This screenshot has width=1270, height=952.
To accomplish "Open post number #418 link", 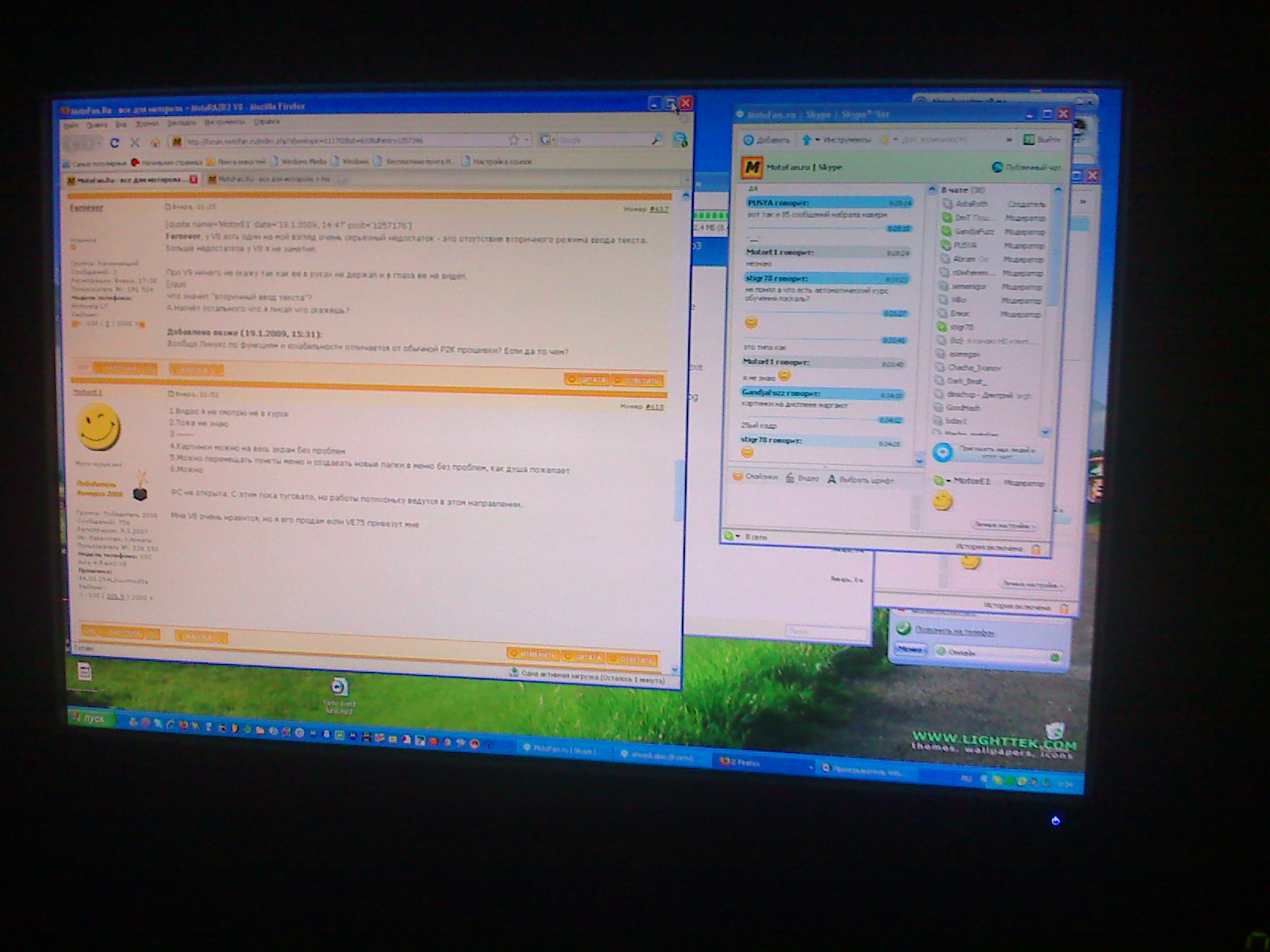I will [654, 406].
